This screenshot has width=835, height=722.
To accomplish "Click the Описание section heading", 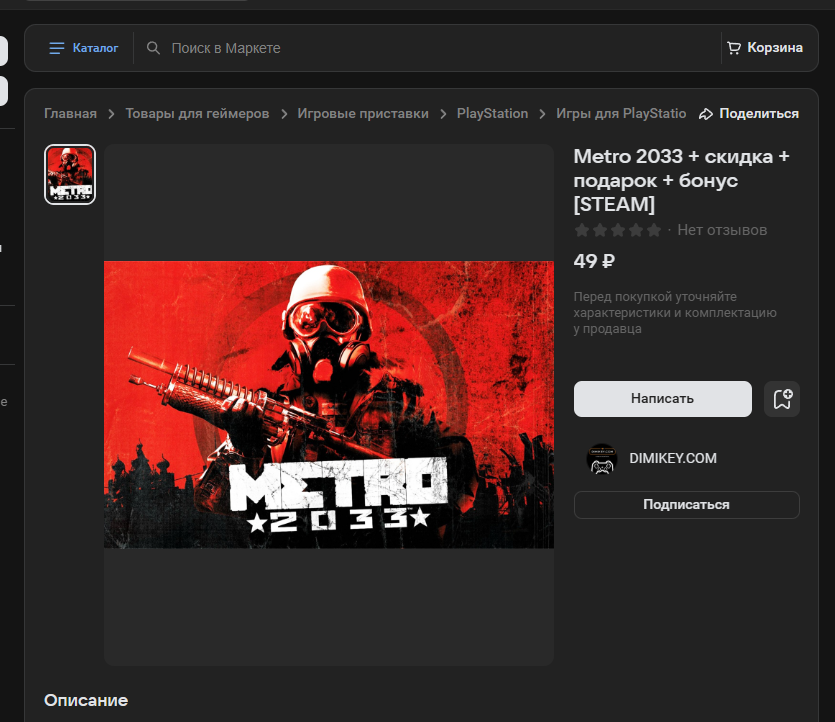I will 86,700.
